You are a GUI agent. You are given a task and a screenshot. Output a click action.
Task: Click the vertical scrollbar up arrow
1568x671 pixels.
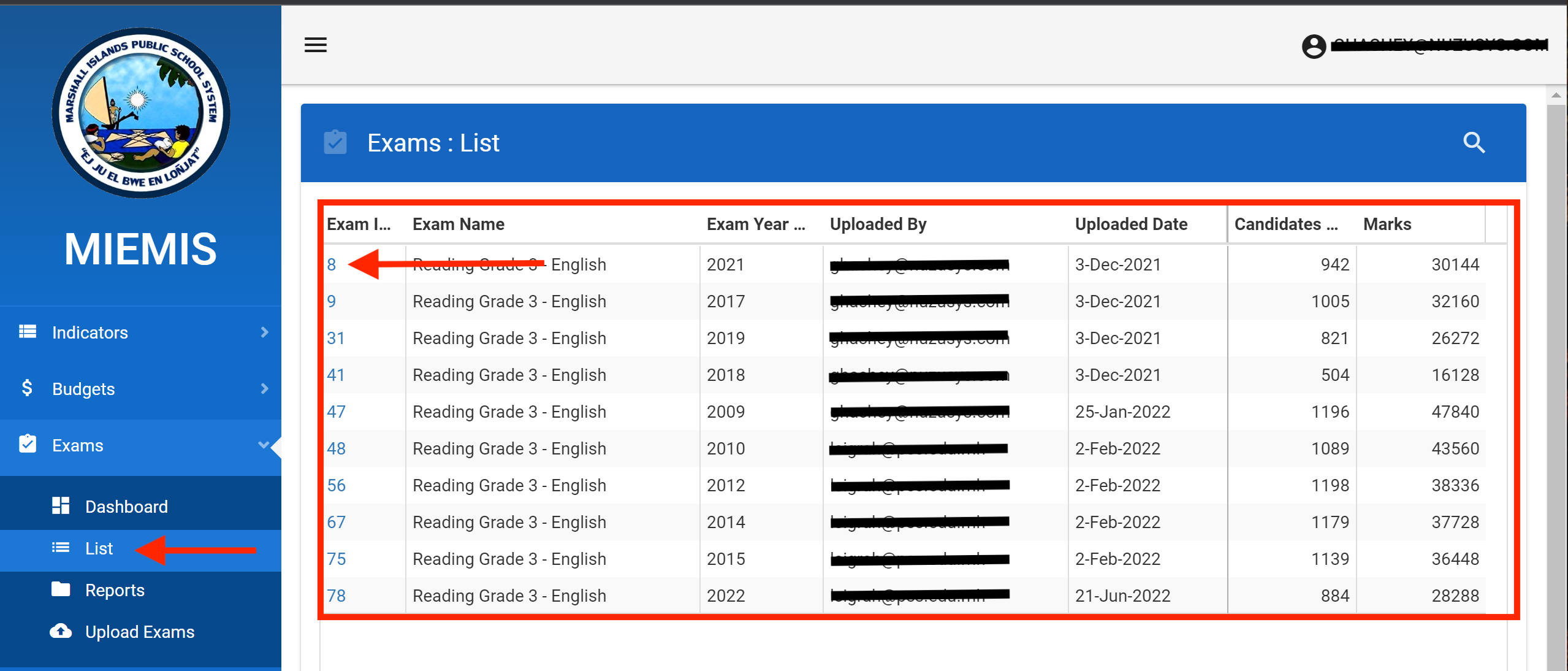pos(1556,95)
